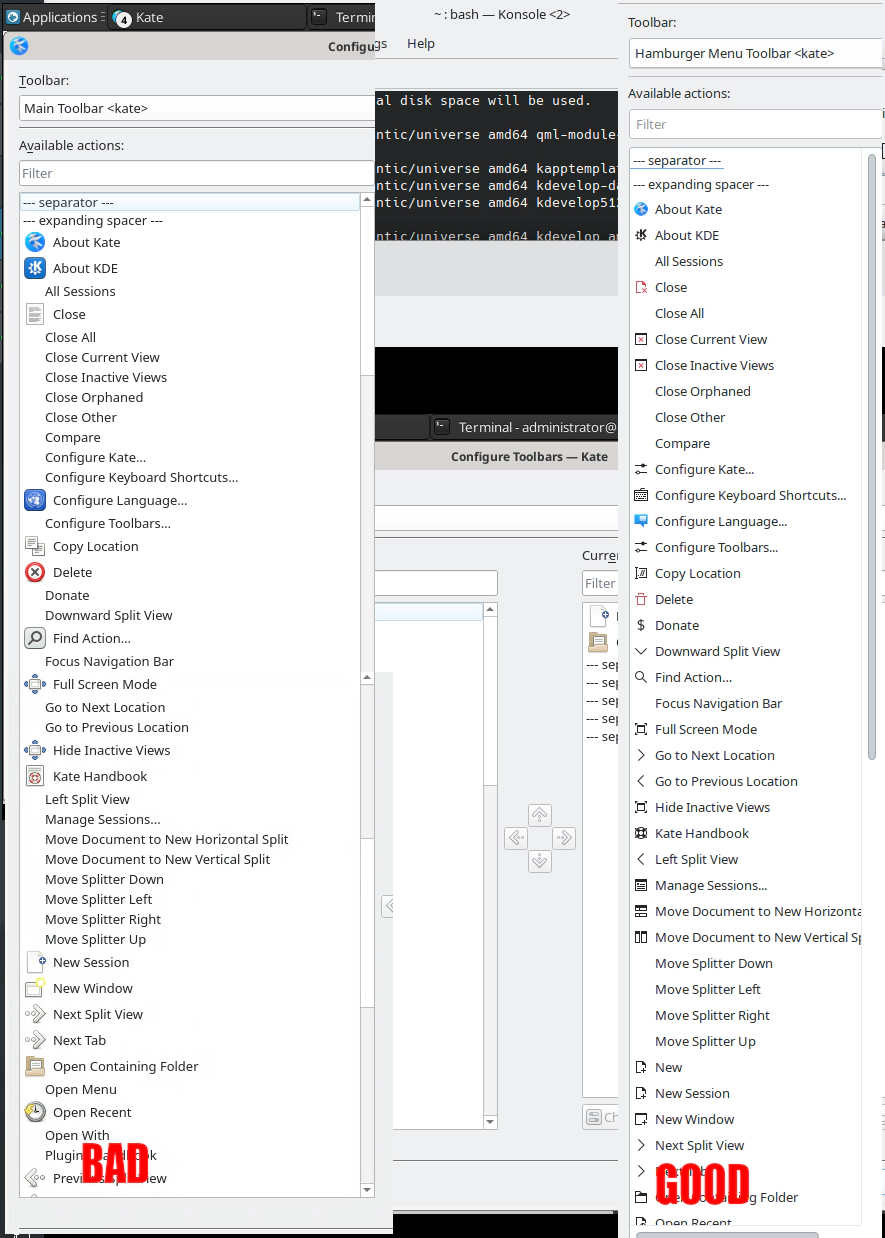The image size is (885, 1238).
Task: Open Hamburger Menu Toolbar <kate> combo box
Action: click(x=756, y=53)
